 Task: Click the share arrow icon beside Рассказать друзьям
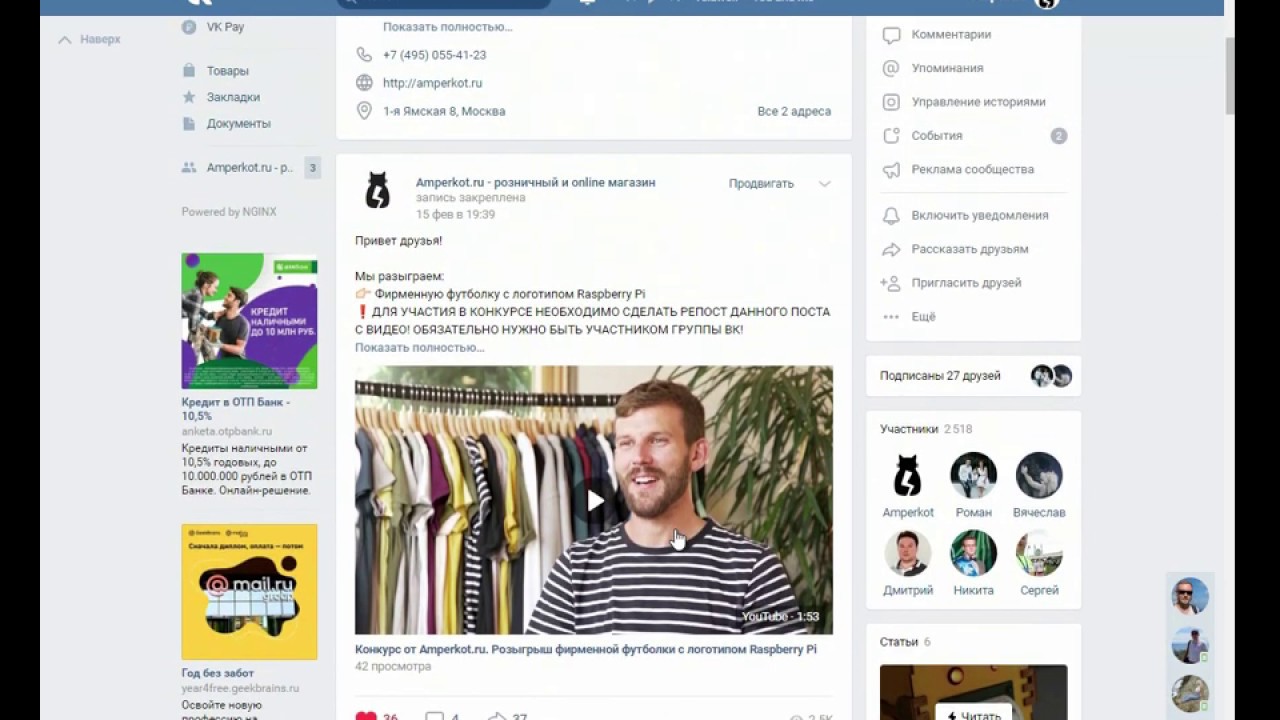891,249
